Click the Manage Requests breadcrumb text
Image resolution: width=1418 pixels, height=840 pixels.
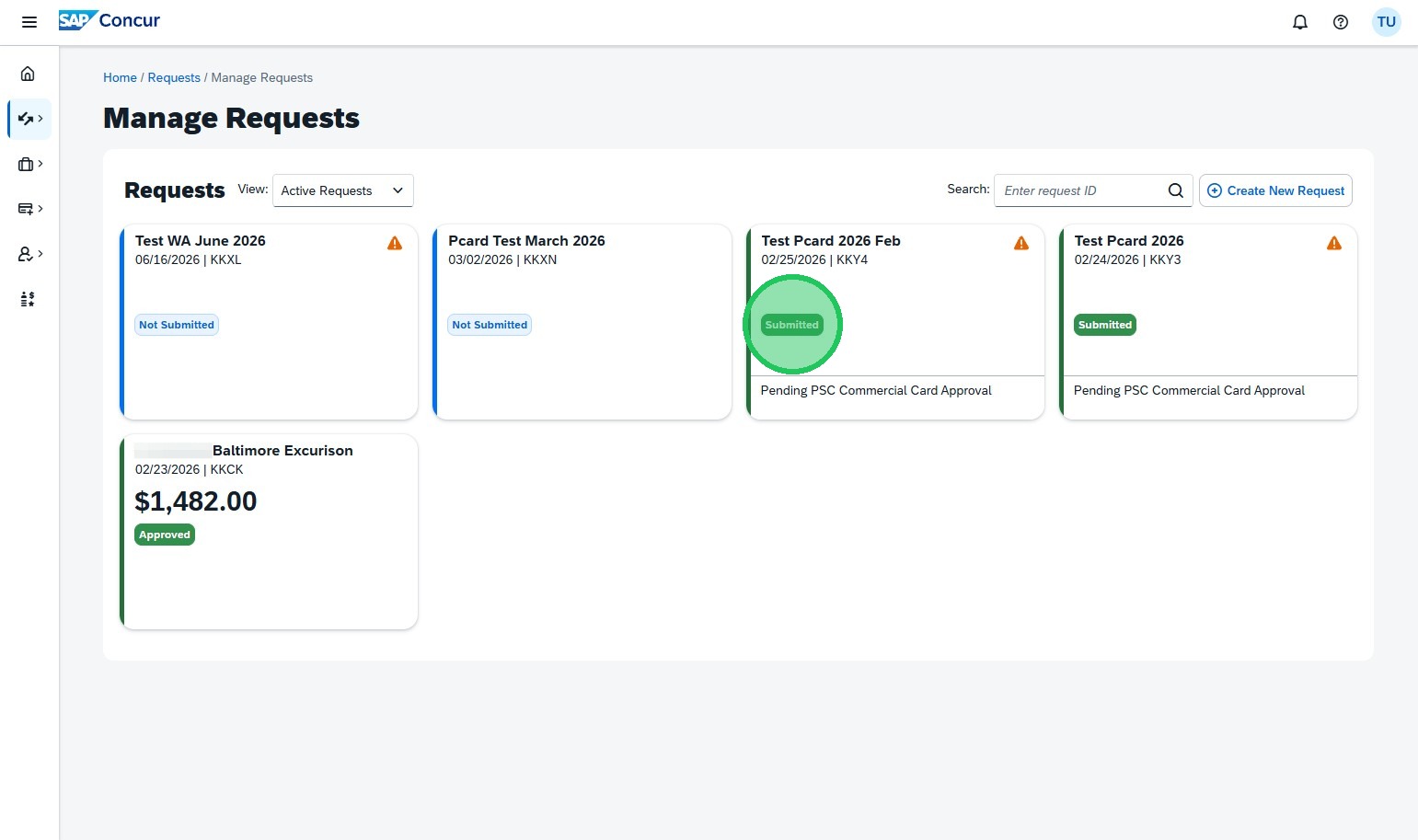tap(262, 77)
